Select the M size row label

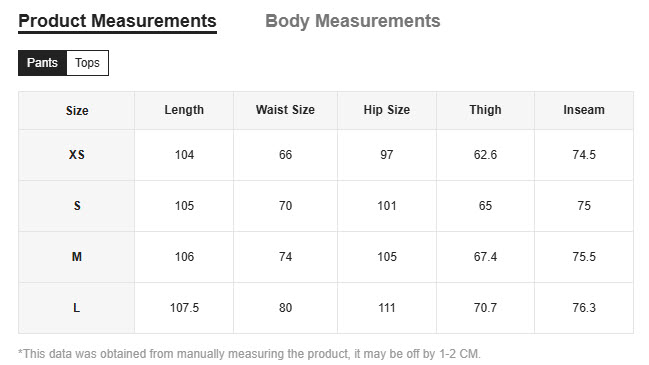click(x=77, y=257)
